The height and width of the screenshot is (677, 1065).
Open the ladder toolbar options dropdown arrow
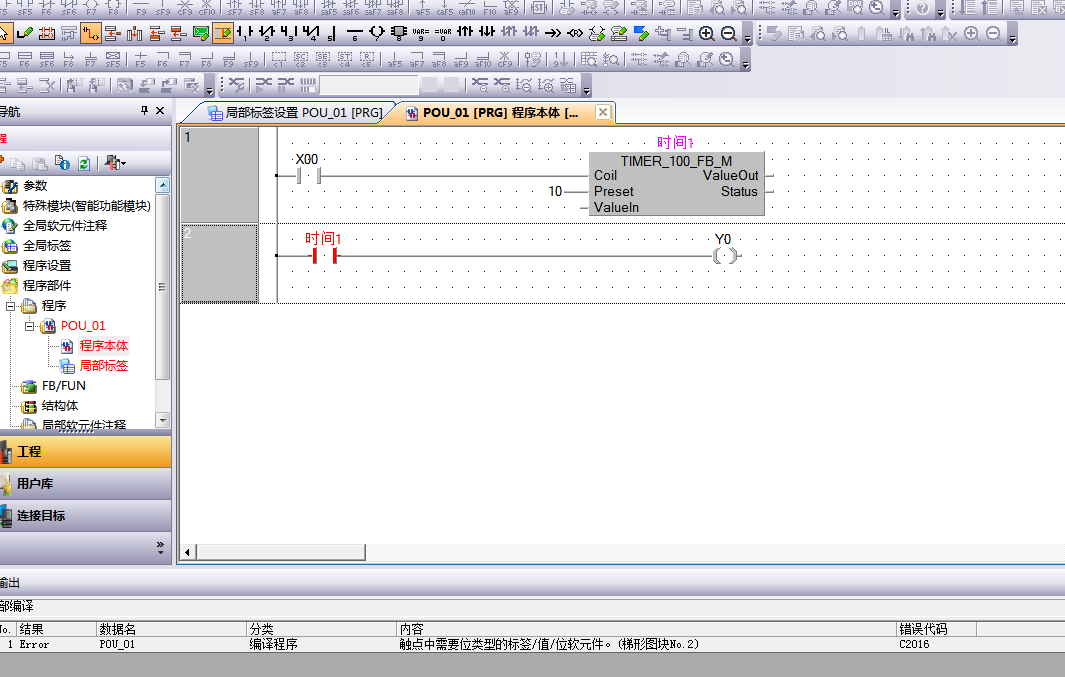[747, 38]
